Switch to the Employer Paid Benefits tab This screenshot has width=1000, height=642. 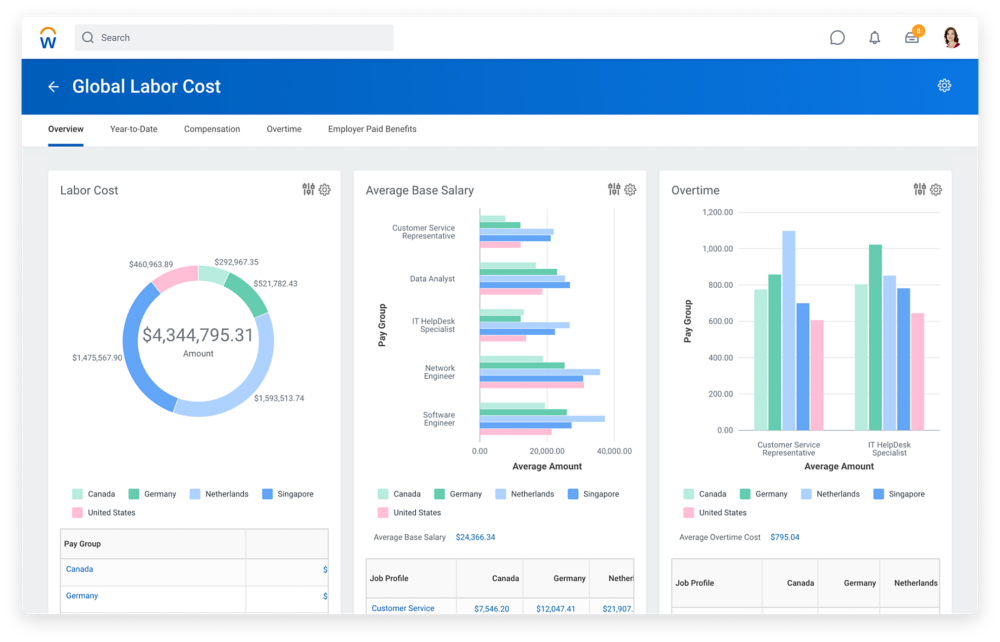pyautogui.click(x=371, y=129)
